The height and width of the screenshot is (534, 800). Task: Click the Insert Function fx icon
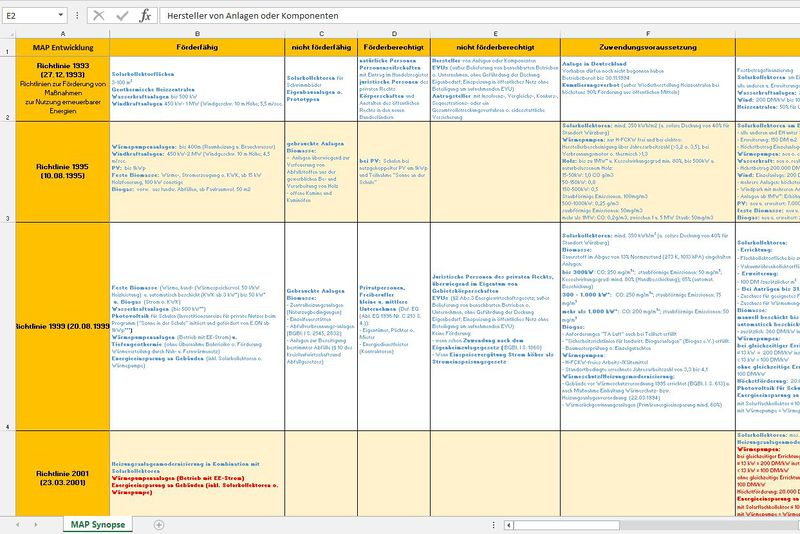click(145, 16)
